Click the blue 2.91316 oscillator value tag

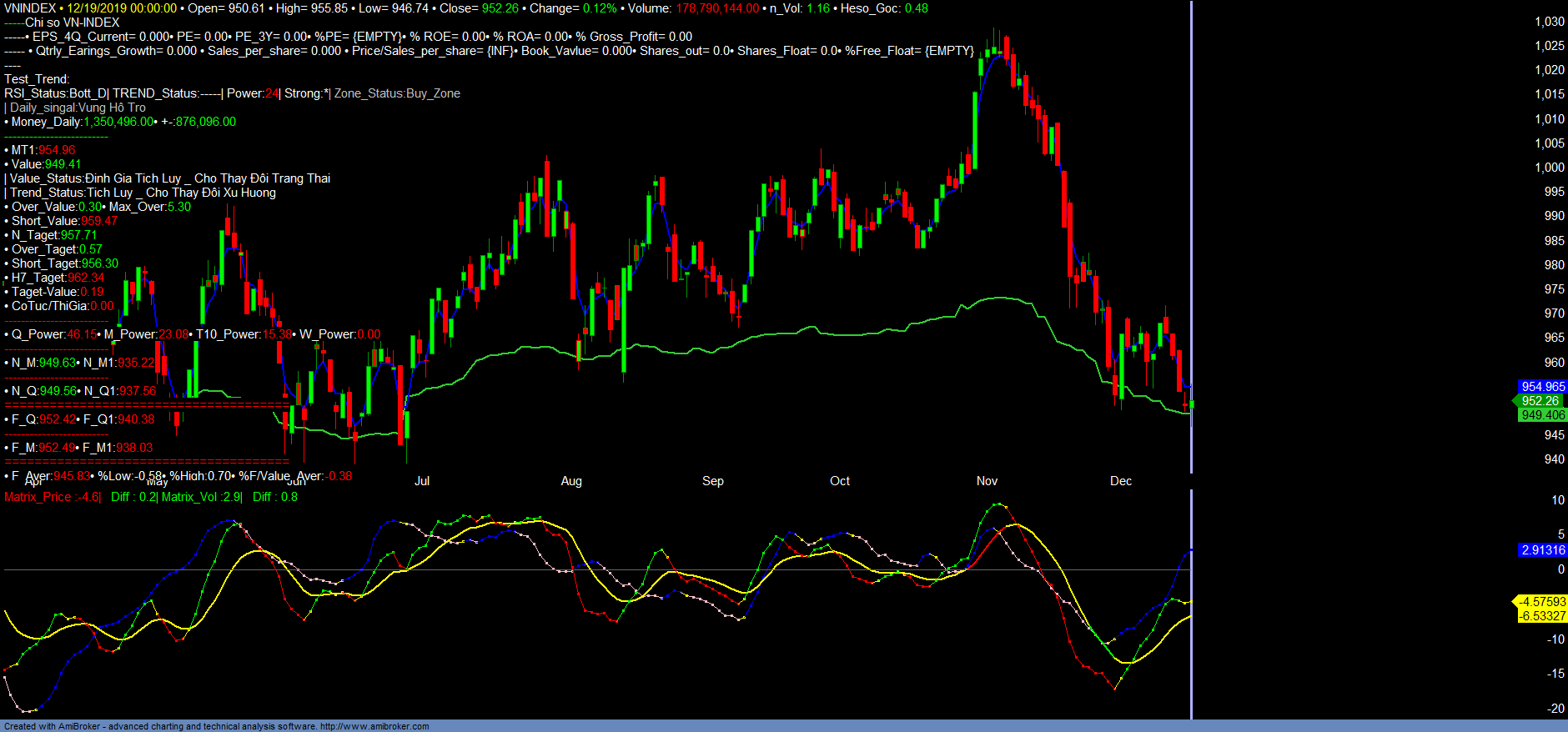tap(1542, 550)
